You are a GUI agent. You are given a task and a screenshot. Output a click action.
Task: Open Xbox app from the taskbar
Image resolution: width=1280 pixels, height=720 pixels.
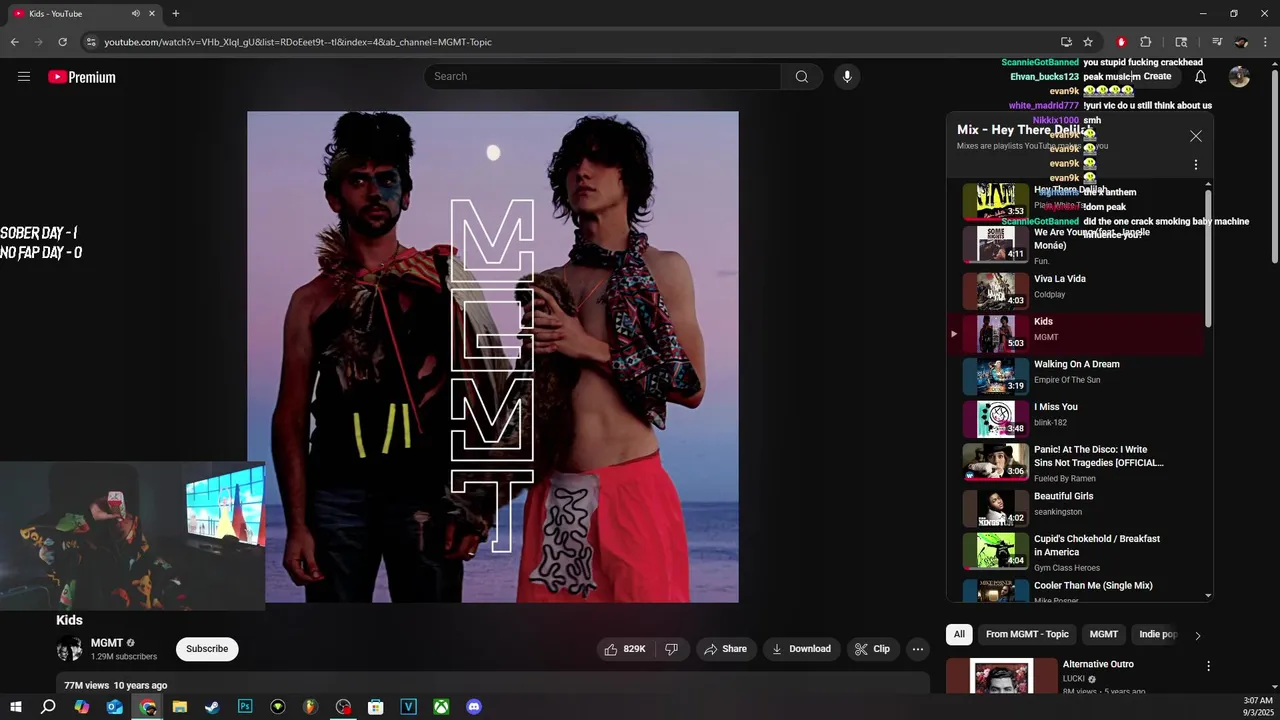[441, 707]
